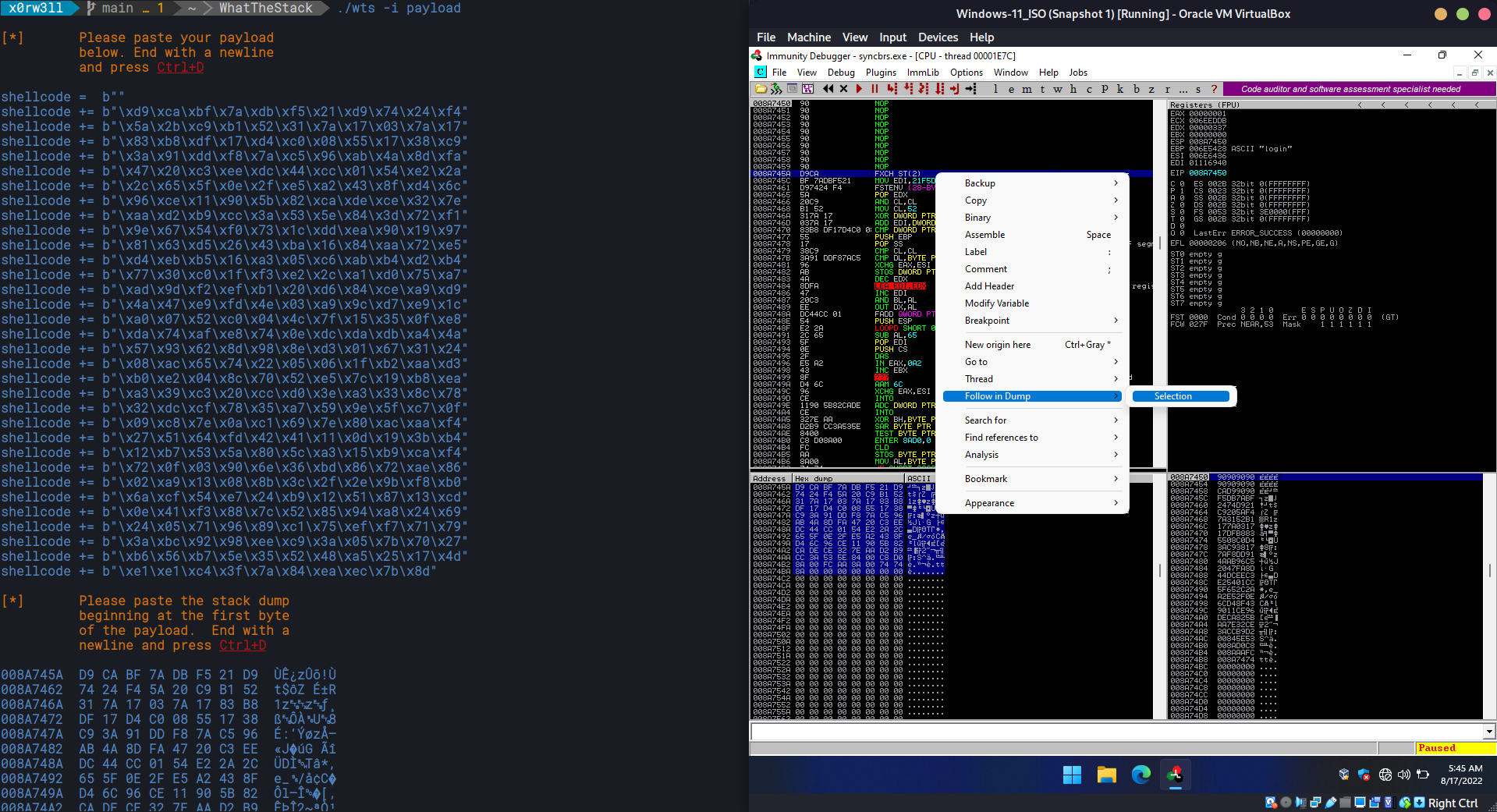The height and width of the screenshot is (812, 1497).
Task: Click the Trace over toolbar icon
Action: pos(939,89)
